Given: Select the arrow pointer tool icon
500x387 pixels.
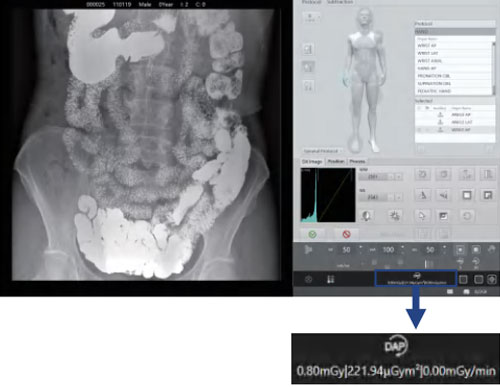Looking at the screenshot, I should click(422, 216).
